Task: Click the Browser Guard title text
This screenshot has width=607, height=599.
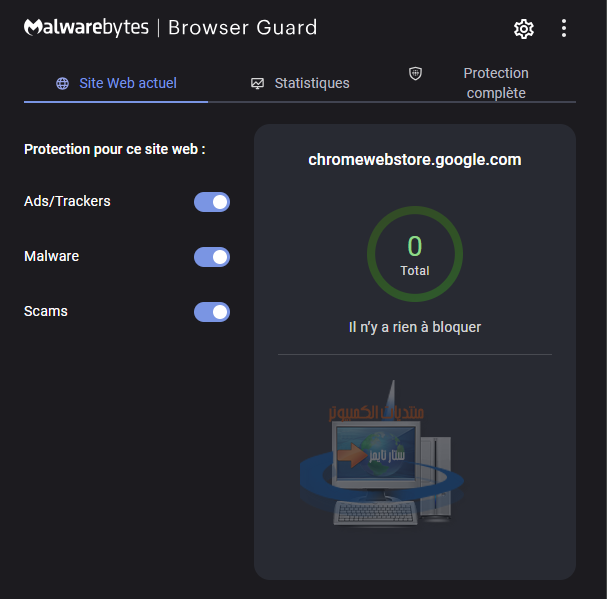Action: click(243, 27)
